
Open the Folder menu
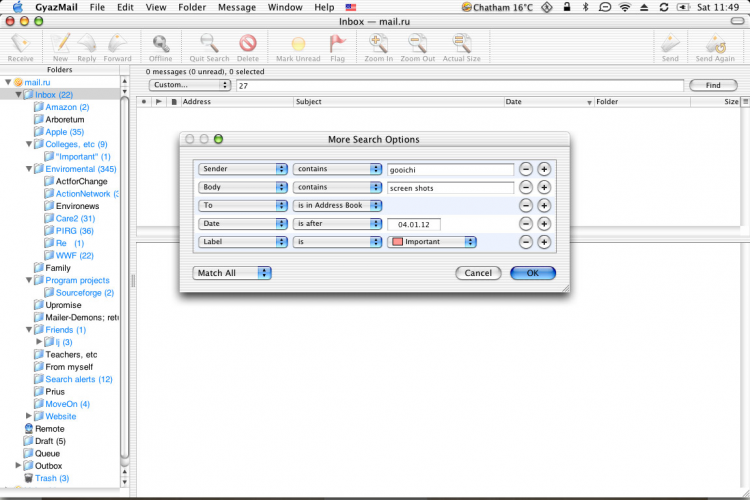[x=192, y=7]
